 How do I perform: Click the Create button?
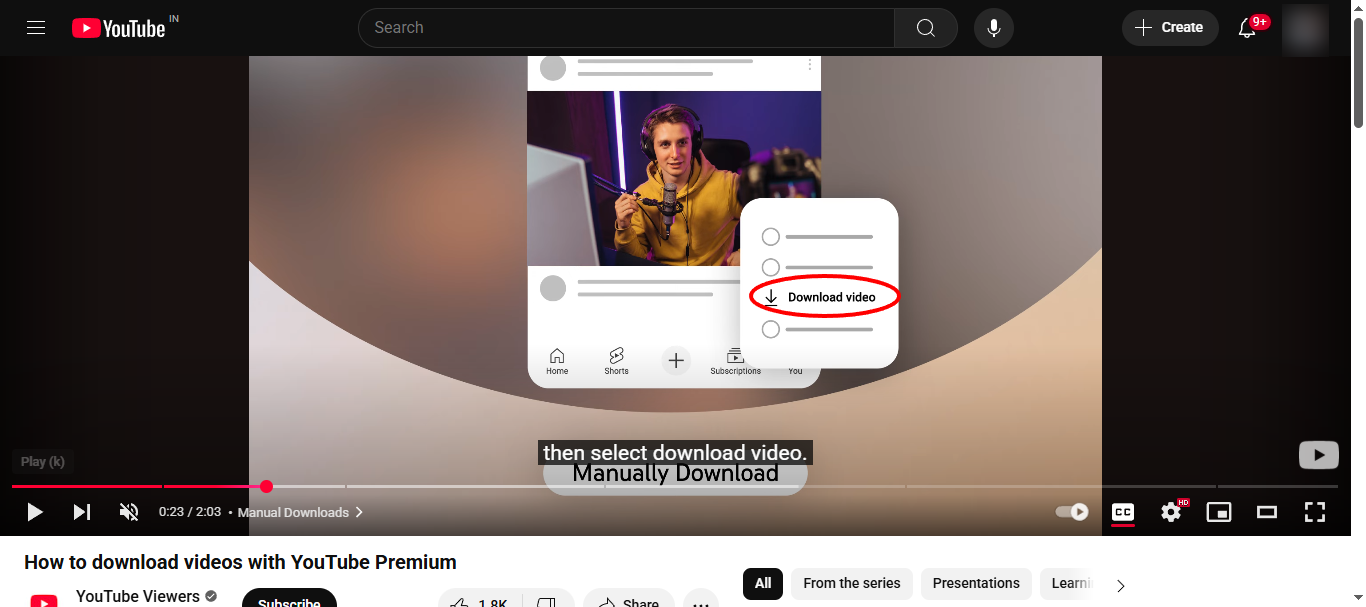coord(1170,28)
